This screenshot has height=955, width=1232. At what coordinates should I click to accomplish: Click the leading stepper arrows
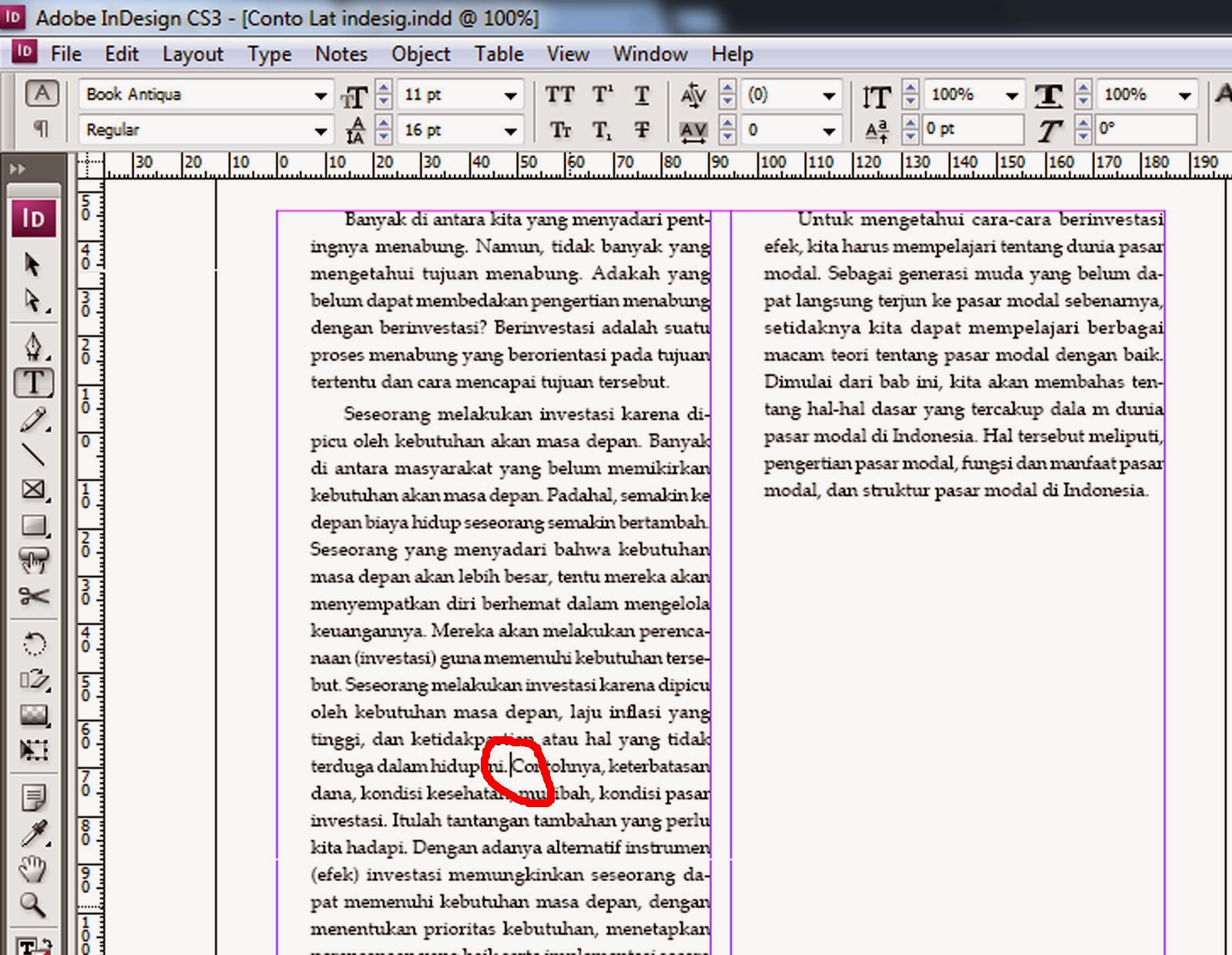tap(384, 130)
